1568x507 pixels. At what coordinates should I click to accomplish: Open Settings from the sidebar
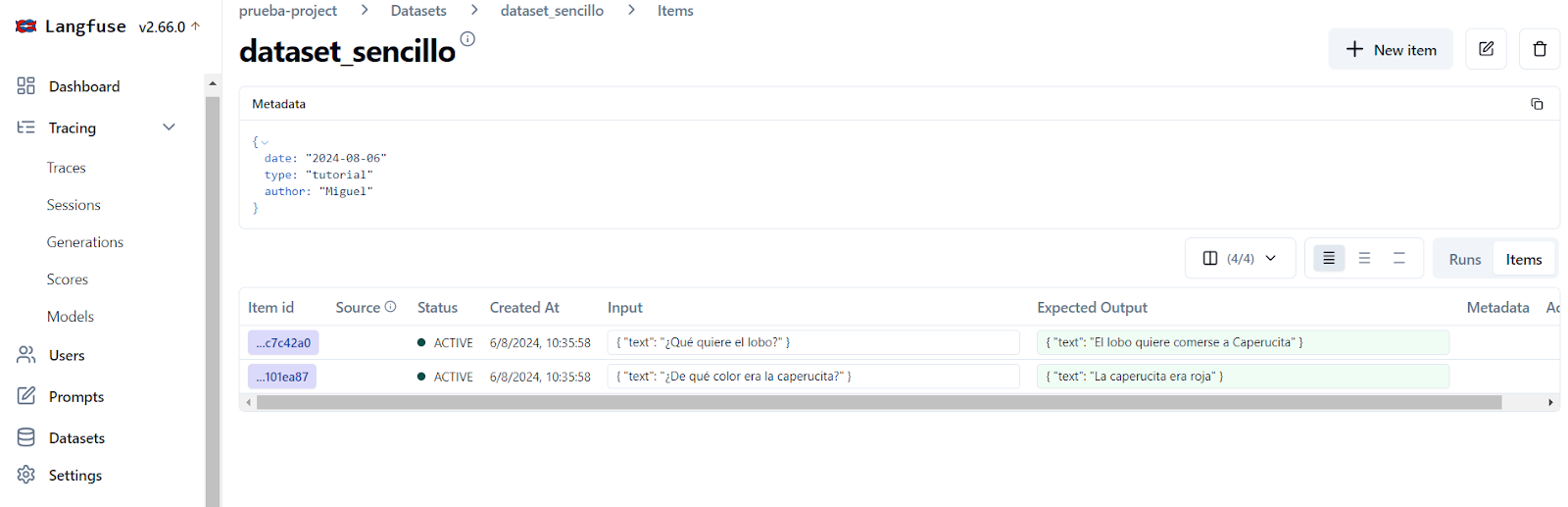(x=74, y=475)
